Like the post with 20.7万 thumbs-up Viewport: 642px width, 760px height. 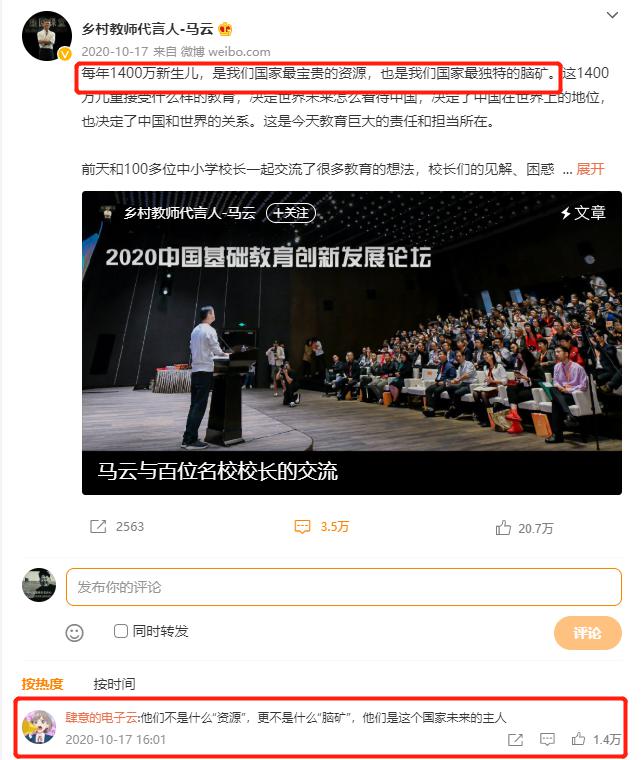click(x=503, y=527)
